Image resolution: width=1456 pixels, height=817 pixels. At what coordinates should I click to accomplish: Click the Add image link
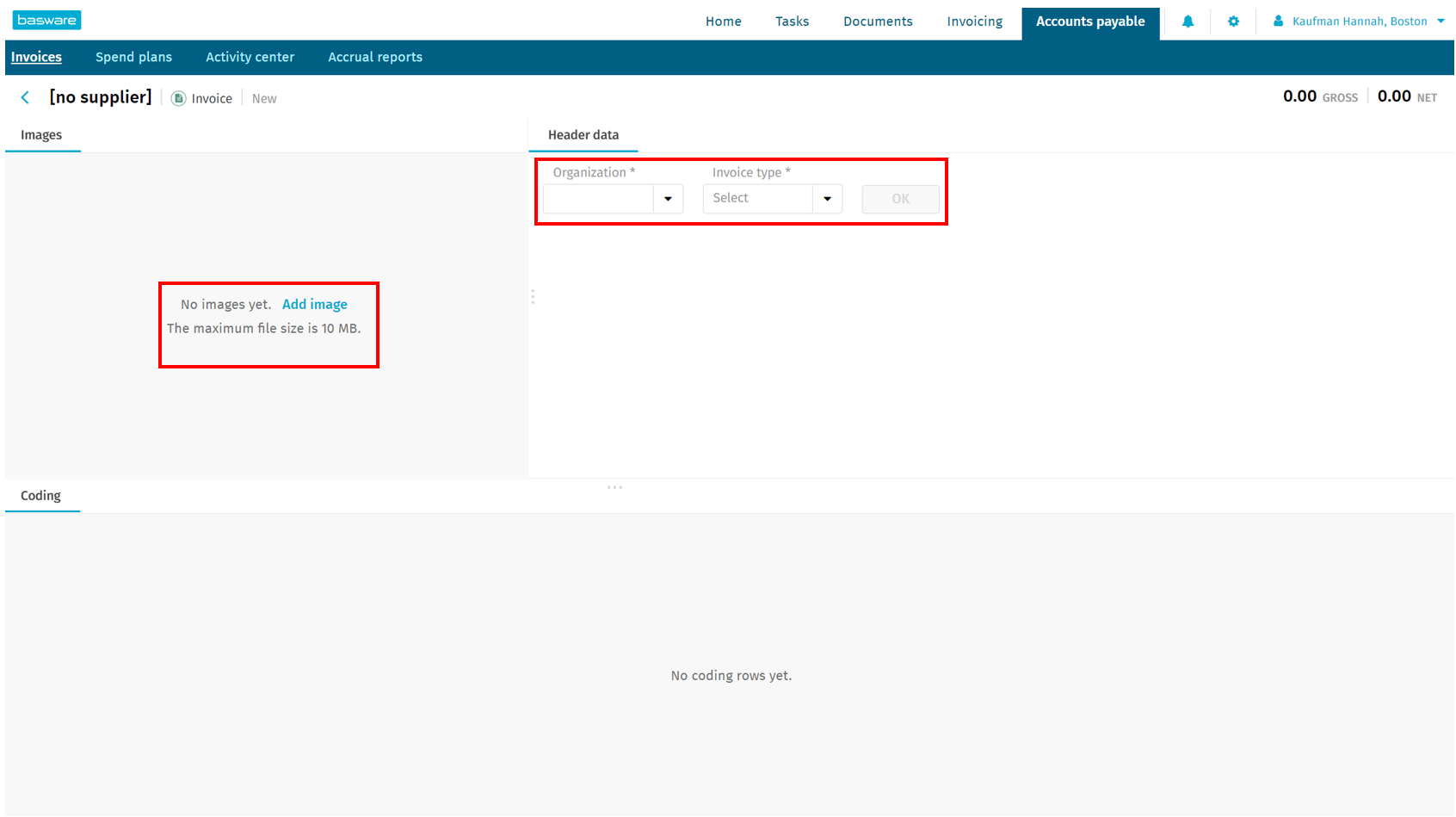315,305
